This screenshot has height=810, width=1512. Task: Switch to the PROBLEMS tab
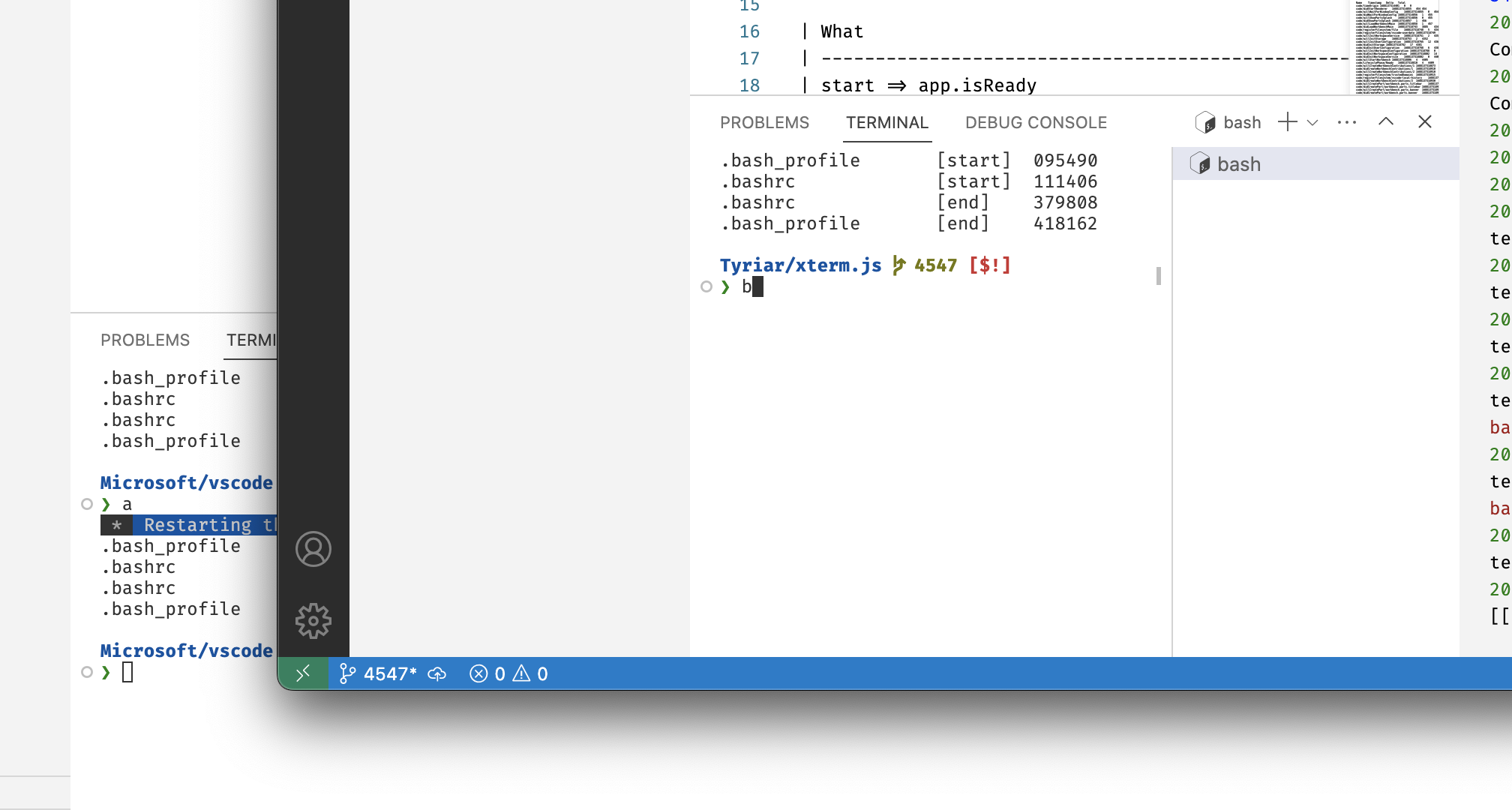coord(765,122)
